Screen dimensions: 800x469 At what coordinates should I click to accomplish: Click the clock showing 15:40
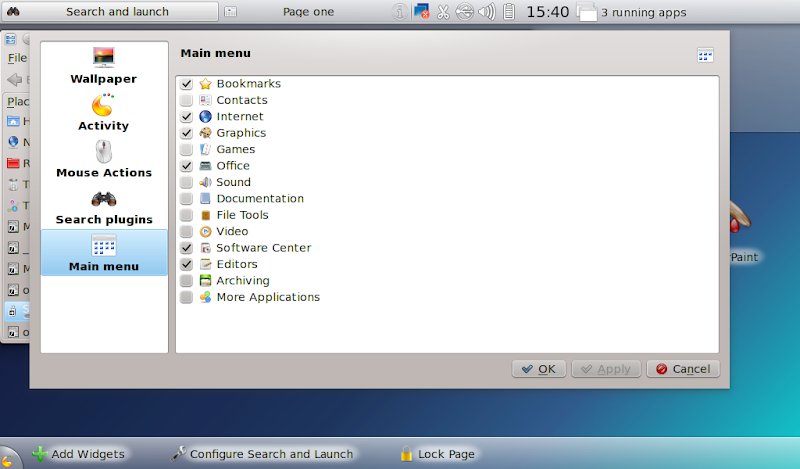547,12
